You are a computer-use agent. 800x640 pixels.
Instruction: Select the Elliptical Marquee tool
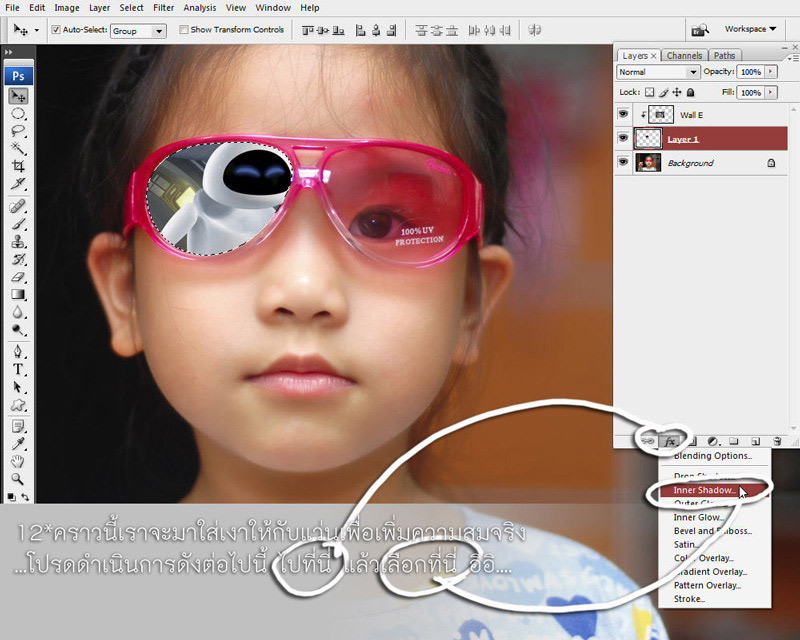(x=18, y=113)
